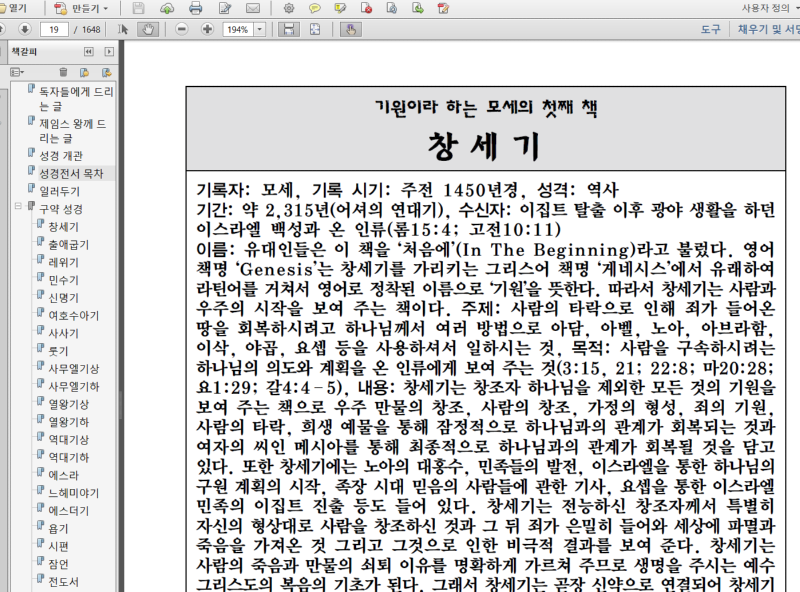
Task: Click the PDF sign pencil icon
Action: point(443,8)
